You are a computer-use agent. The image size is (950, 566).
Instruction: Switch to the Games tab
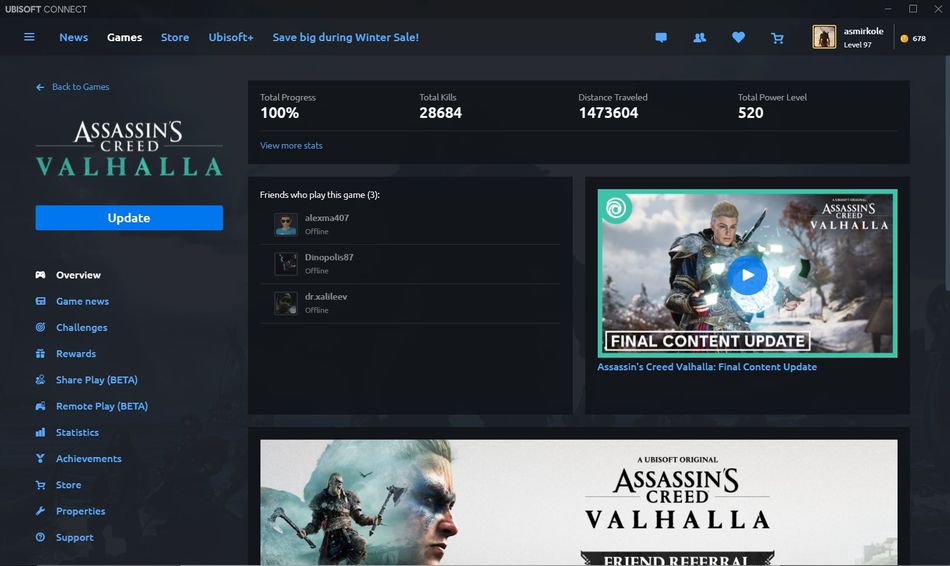coord(124,37)
